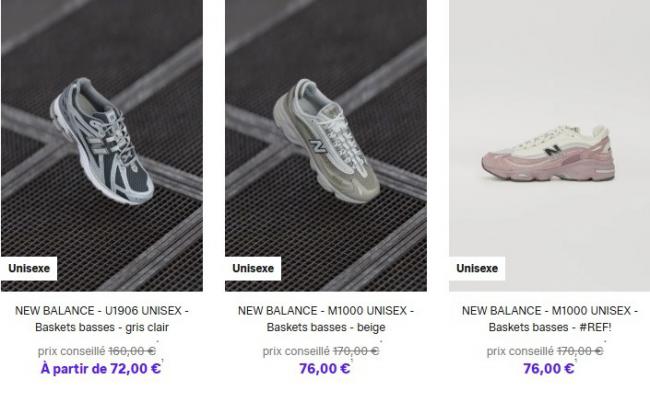Click the Unisexe badge on U1906 product
This screenshot has width=650, height=402.
point(29,269)
